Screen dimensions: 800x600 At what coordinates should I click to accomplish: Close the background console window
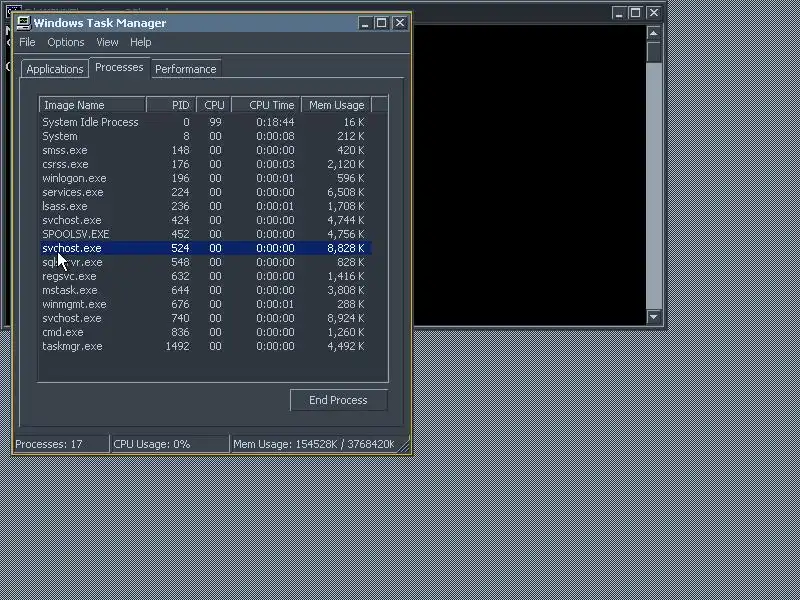[x=654, y=13]
